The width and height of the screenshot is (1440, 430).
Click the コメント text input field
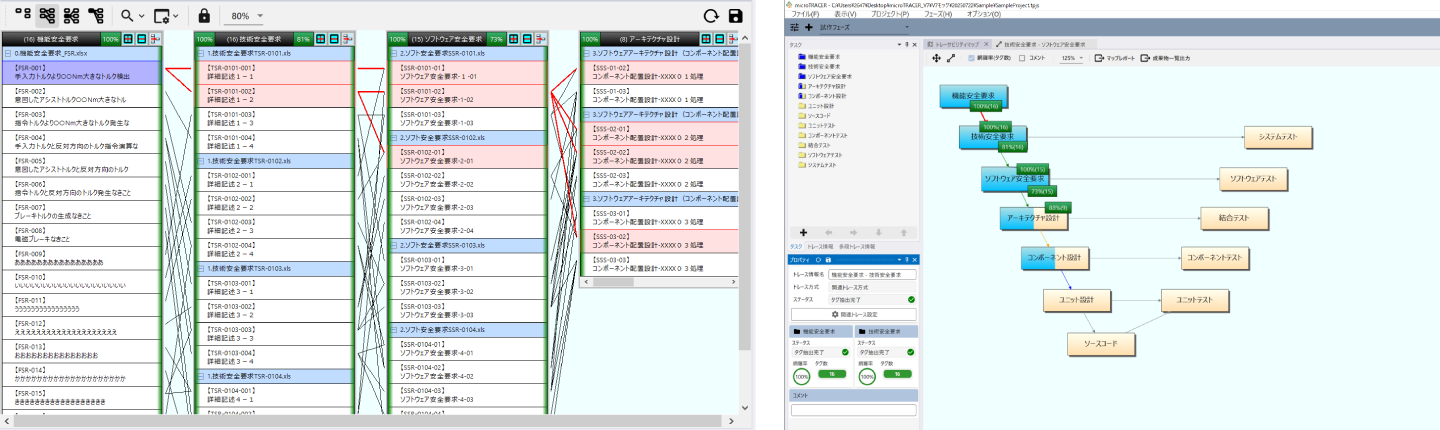(853, 410)
